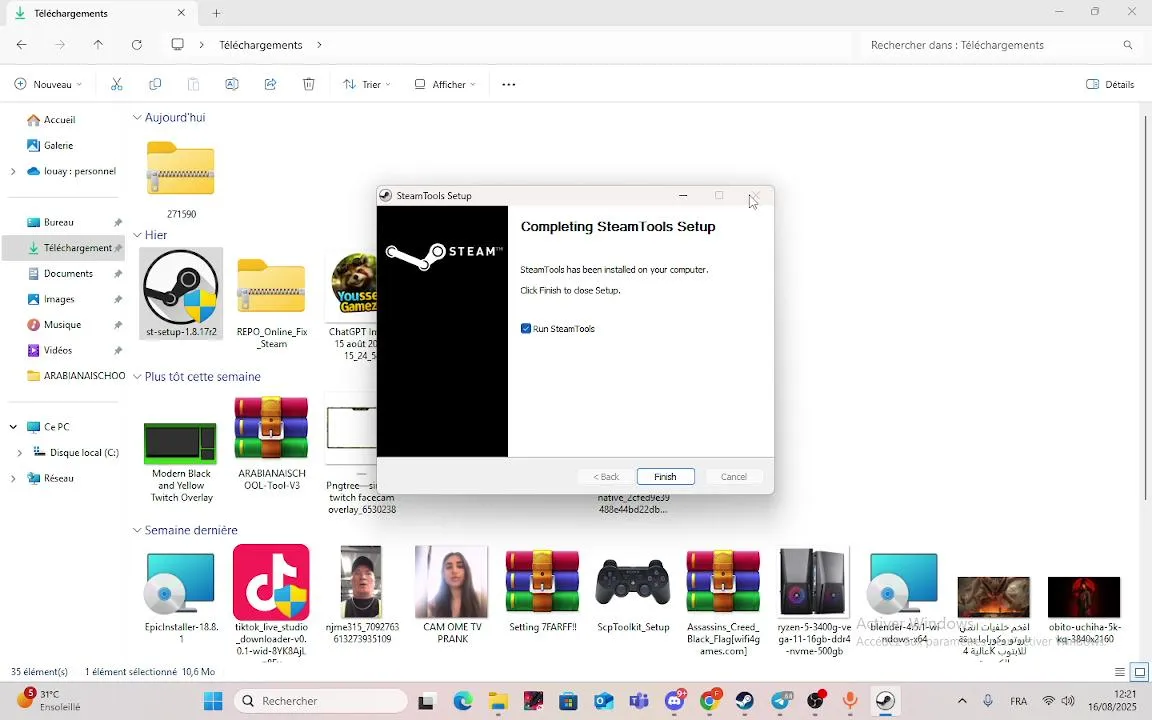Click the Share icon in Explorer toolbar
1152x720 pixels.
(x=270, y=84)
